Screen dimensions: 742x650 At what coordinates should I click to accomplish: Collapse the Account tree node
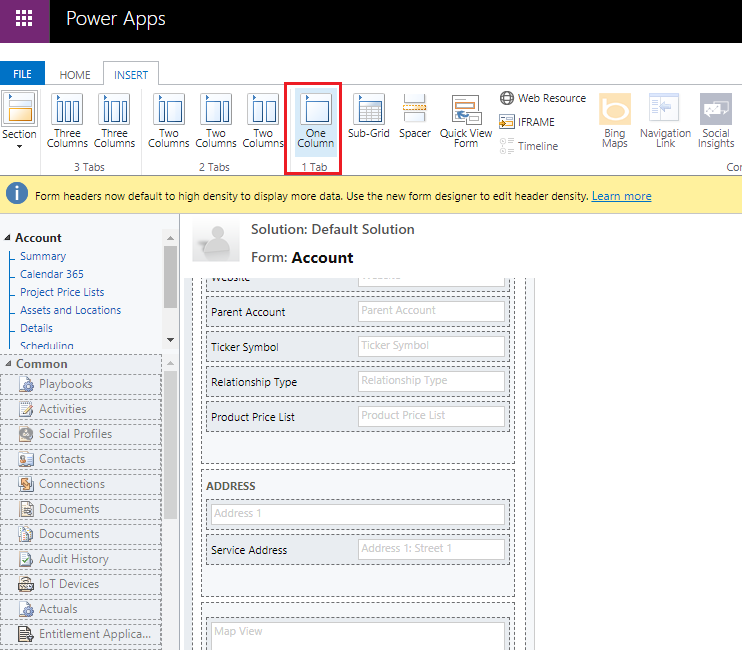(7, 237)
